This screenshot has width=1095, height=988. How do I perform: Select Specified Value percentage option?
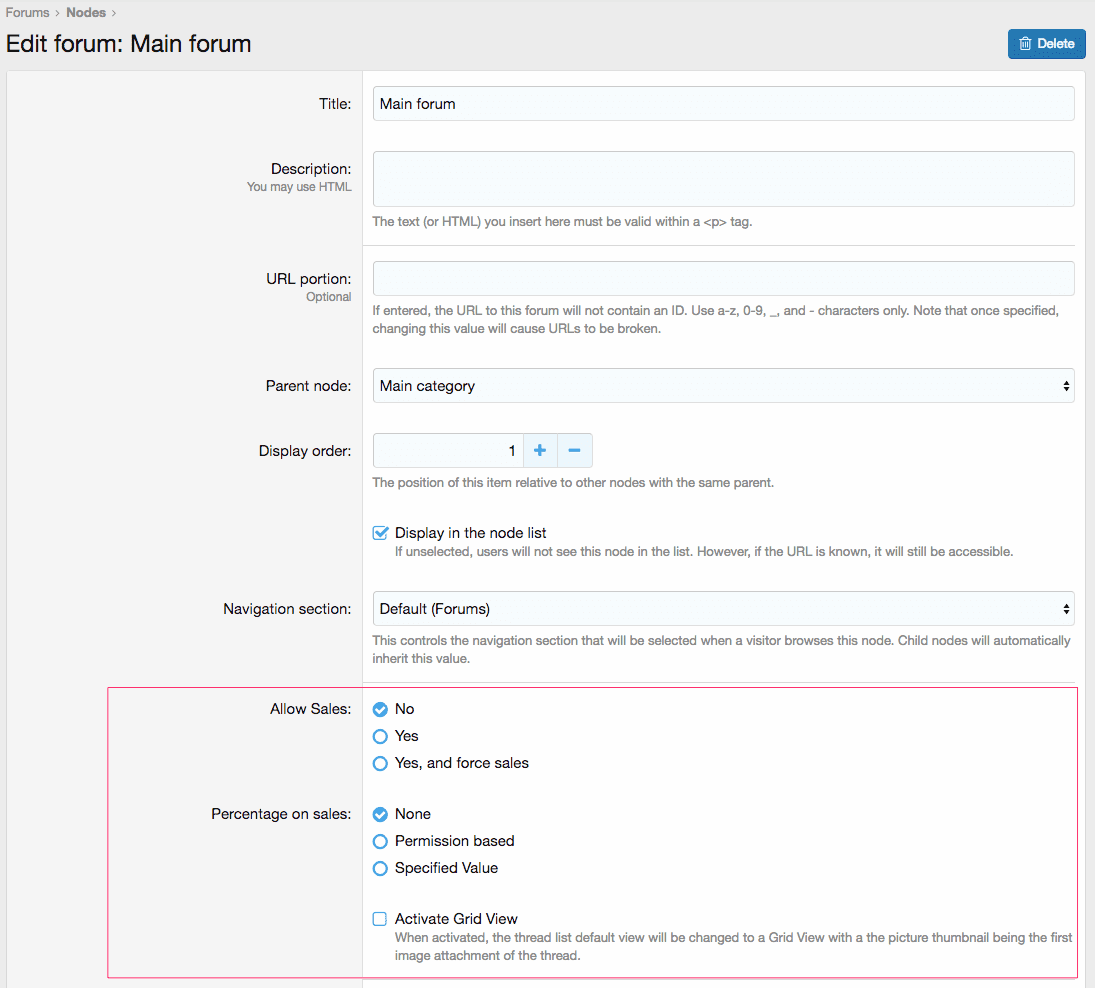380,868
